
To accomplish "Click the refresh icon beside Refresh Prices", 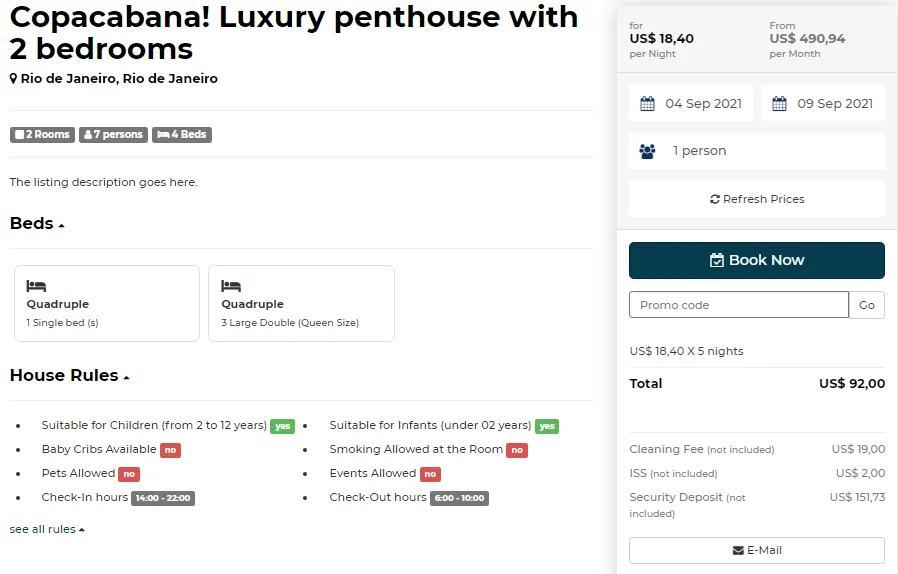I will point(714,199).
